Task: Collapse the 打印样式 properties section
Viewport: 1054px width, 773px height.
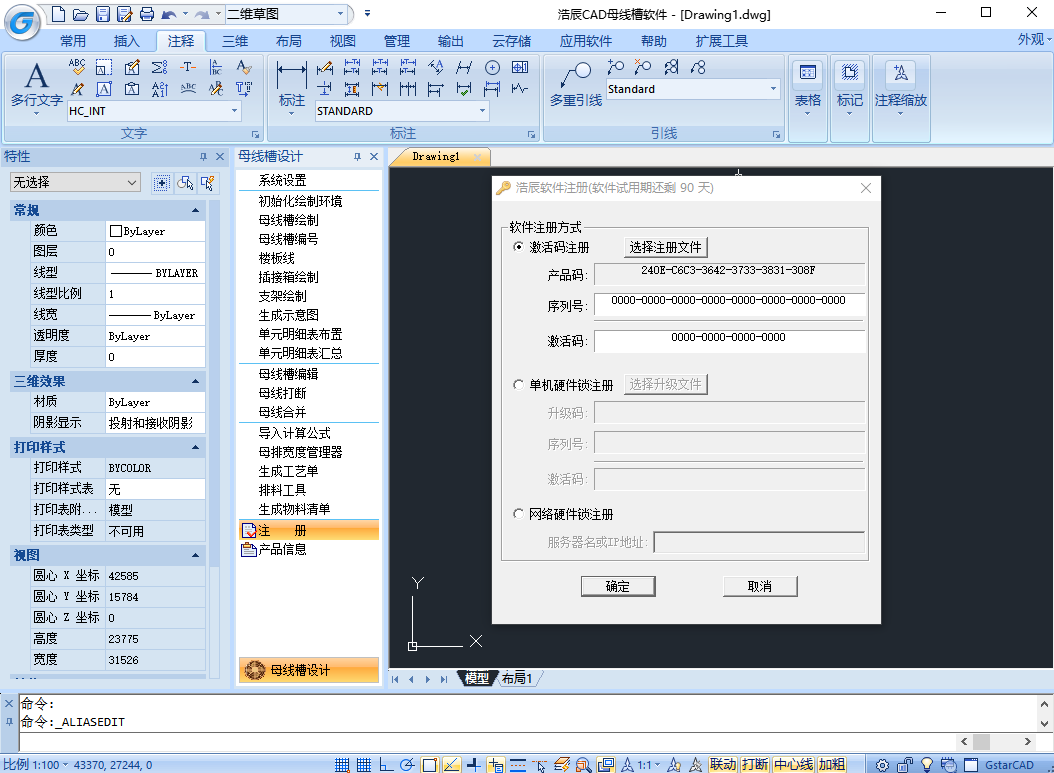Action: click(x=196, y=447)
